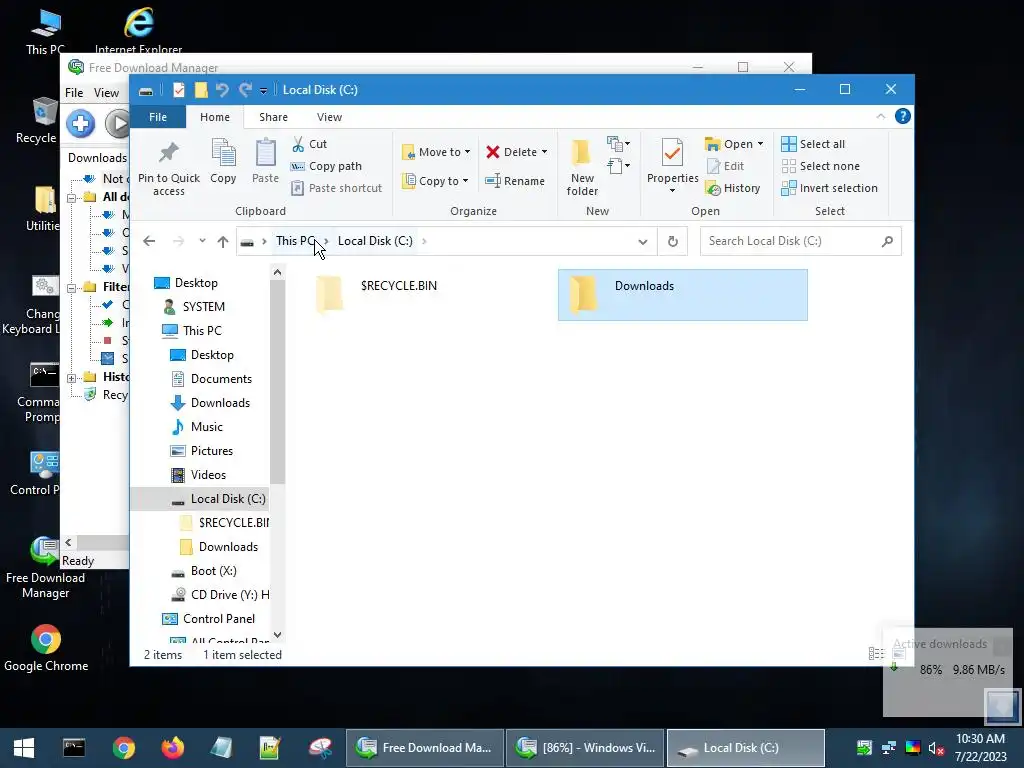Click the Edit ribbon button

(x=725, y=166)
